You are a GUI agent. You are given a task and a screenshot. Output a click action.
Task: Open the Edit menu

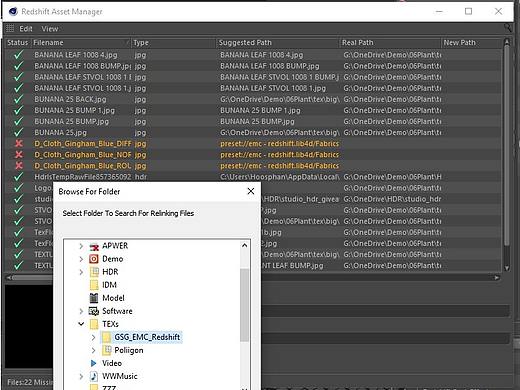pos(26,29)
